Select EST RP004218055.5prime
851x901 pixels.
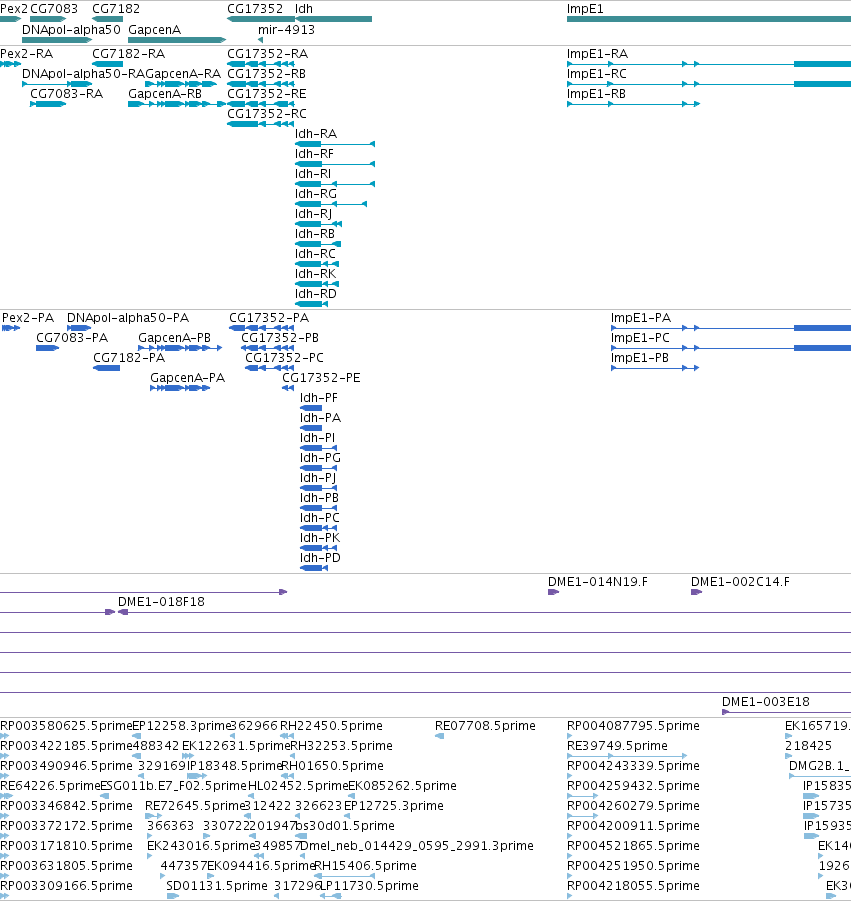click(x=633, y=885)
